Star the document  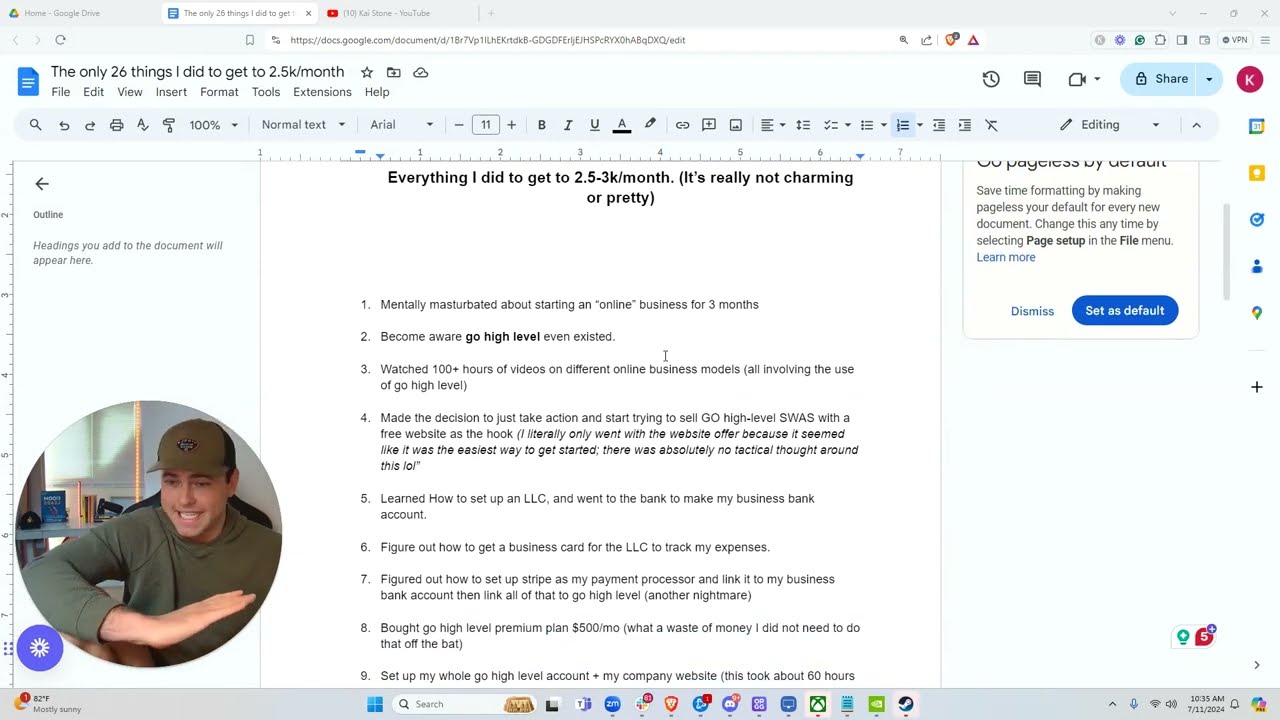point(367,72)
